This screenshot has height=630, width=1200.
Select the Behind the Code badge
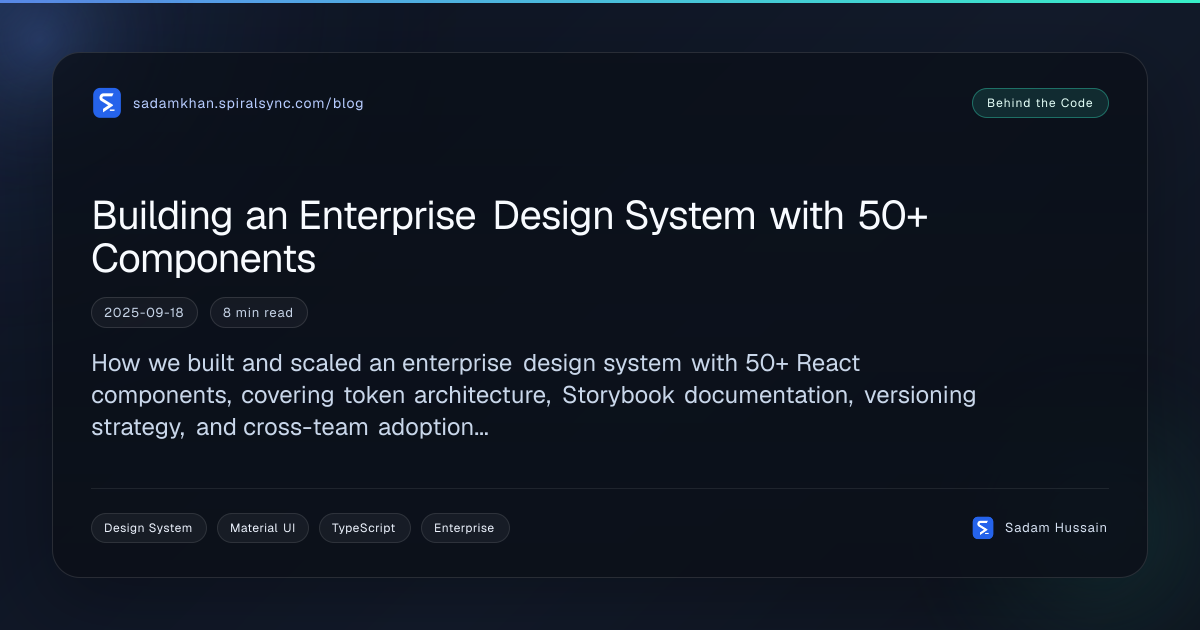(1040, 103)
